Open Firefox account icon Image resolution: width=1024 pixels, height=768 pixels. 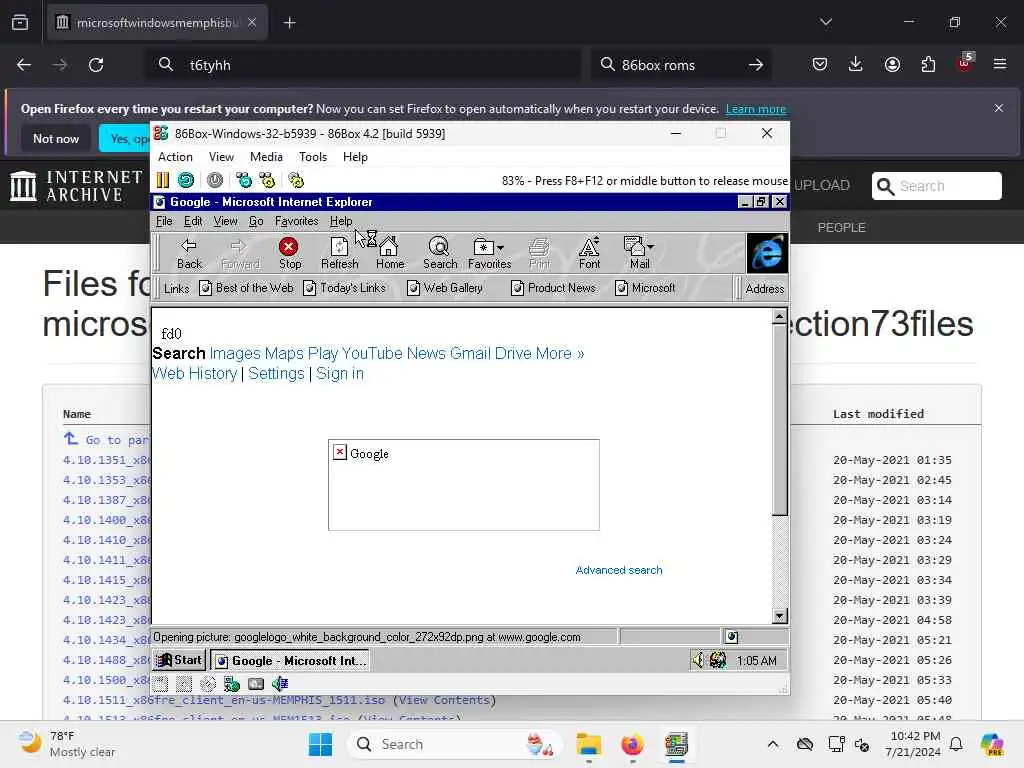[x=892, y=64]
